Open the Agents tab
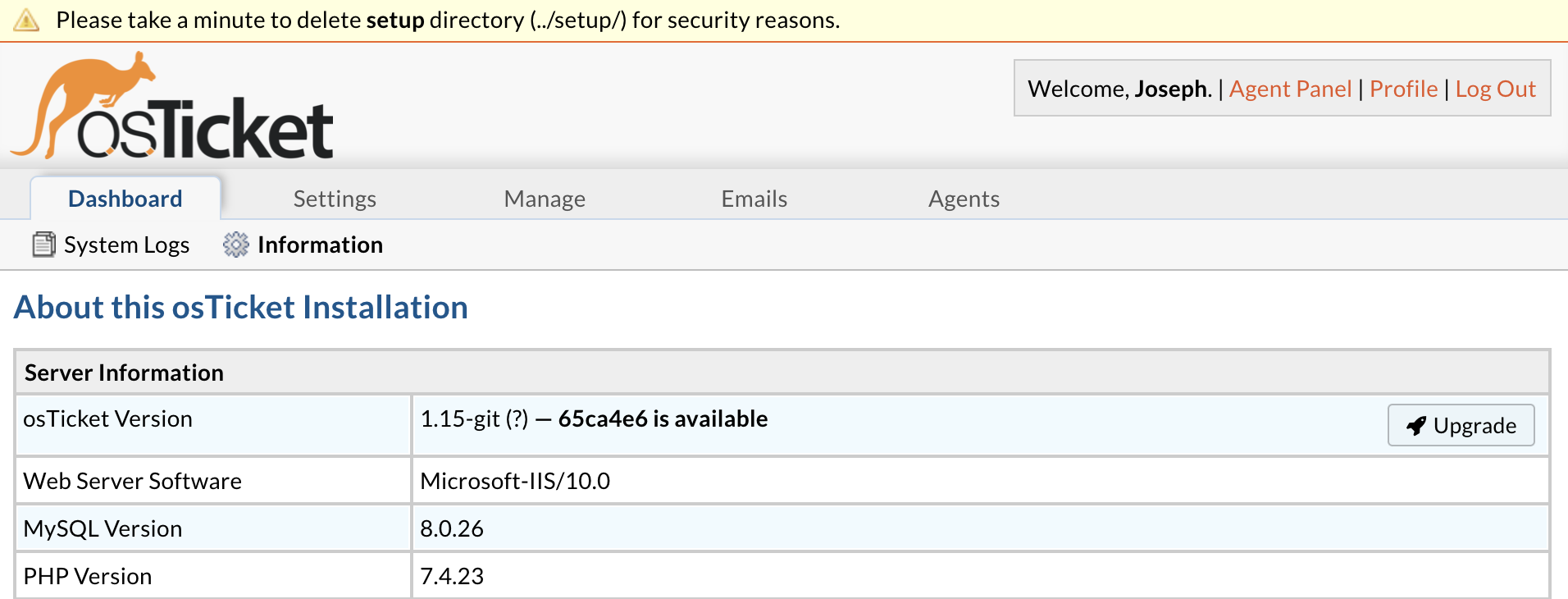1568x599 pixels. (964, 199)
